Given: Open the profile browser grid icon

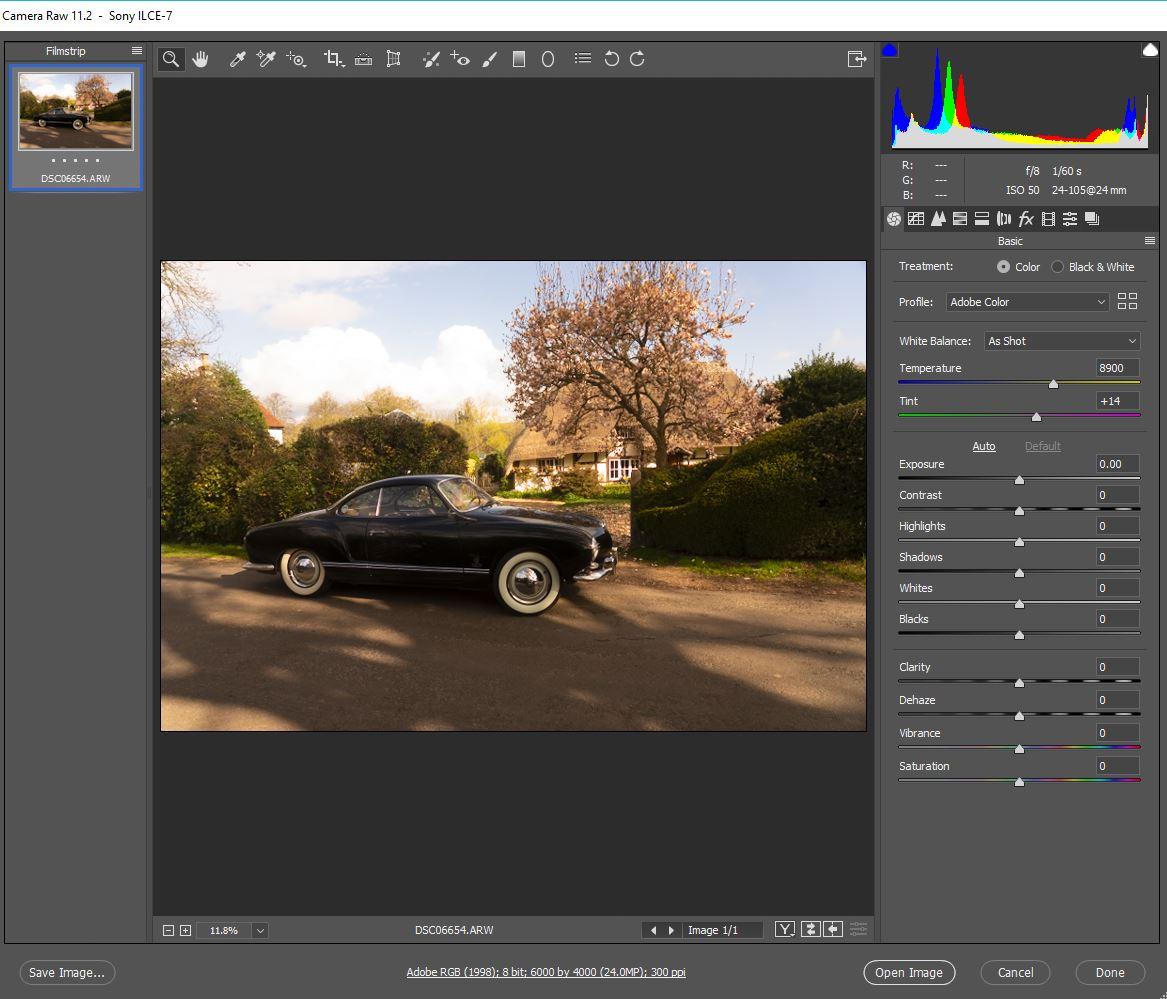Looking at the screenshot, I should (1127, 301).
